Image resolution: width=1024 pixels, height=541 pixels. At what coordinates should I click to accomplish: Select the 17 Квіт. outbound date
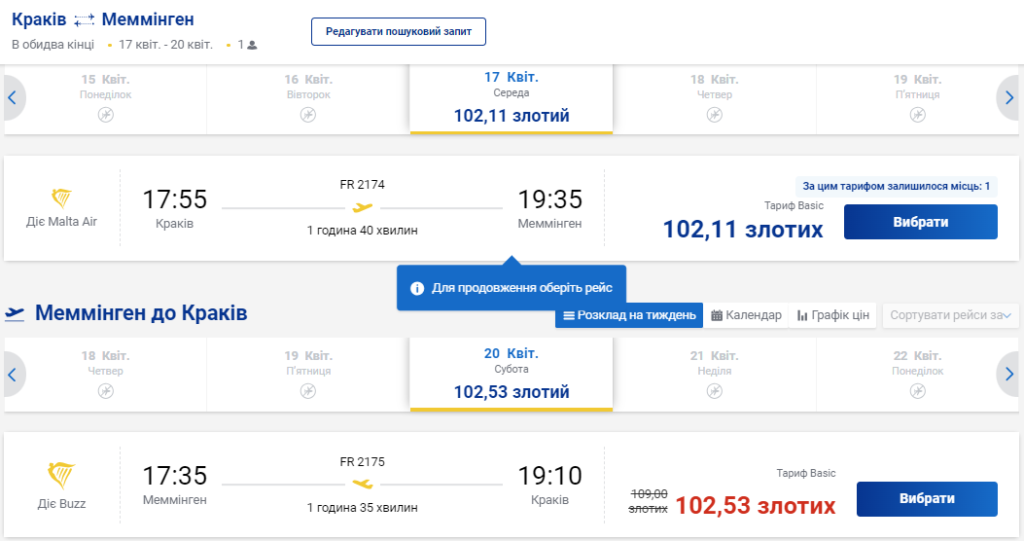(511, 98)
